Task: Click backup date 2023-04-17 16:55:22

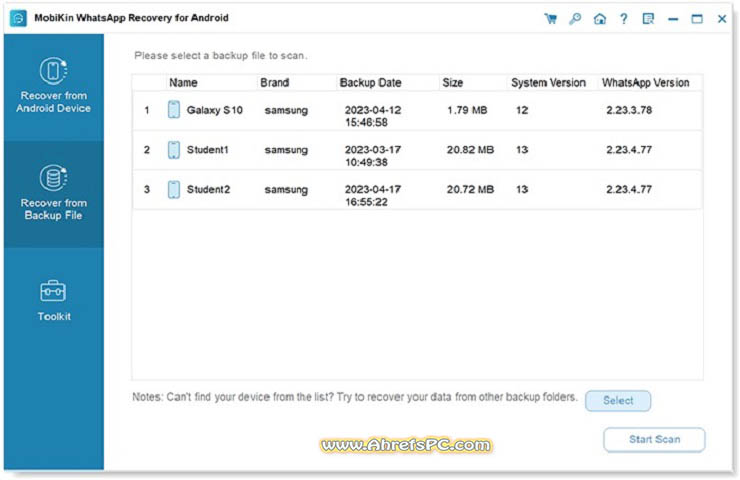Action: [x=373, y=195]
